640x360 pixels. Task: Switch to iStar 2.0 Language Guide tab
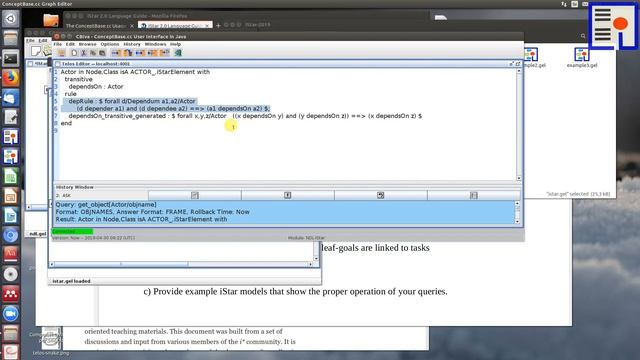click(175, 26)
